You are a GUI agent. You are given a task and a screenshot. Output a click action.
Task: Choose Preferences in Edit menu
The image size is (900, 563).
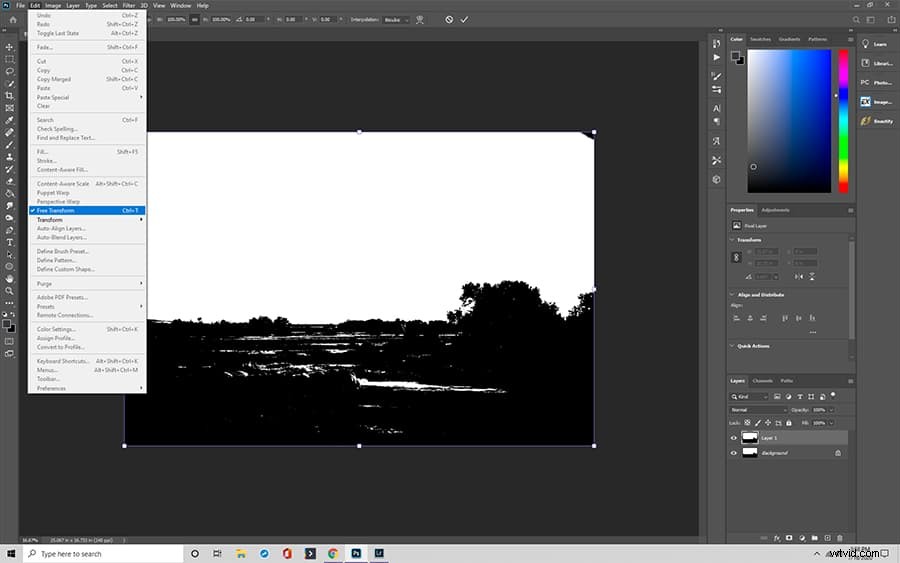point(87,389)
